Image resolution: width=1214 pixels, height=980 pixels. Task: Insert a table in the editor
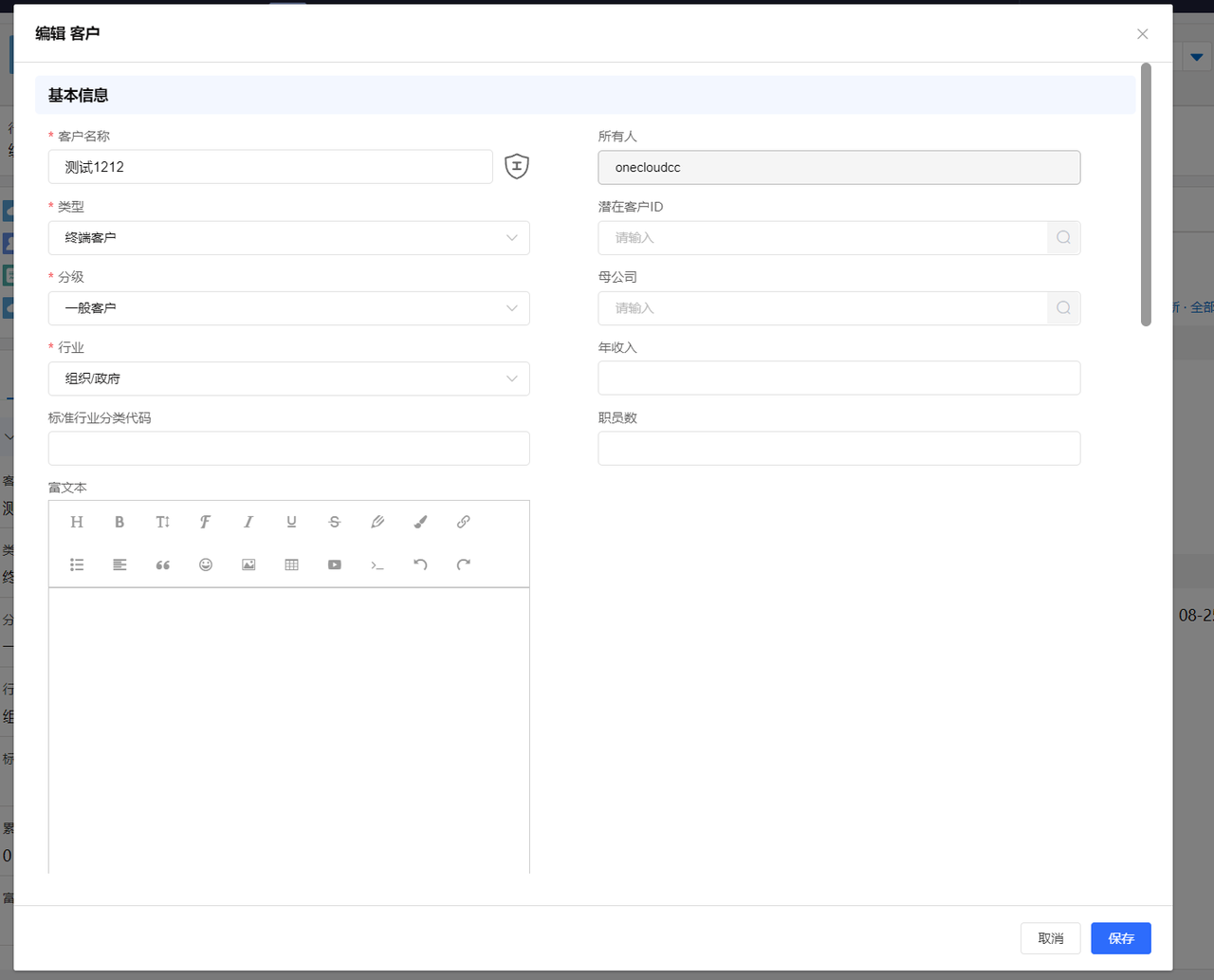click(291, 564)
